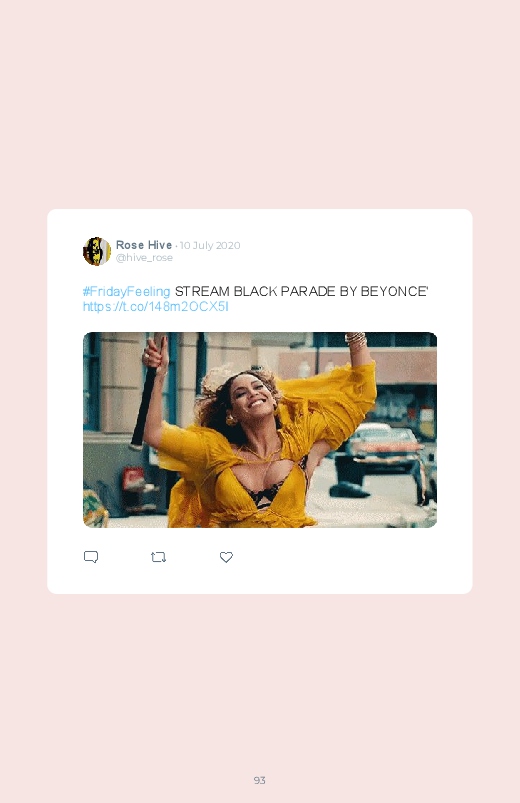Image resolution: width=520 pixels, height=803 pixels.
Task: Click the pink background above the tweet card
Action: tap(260, 102)
